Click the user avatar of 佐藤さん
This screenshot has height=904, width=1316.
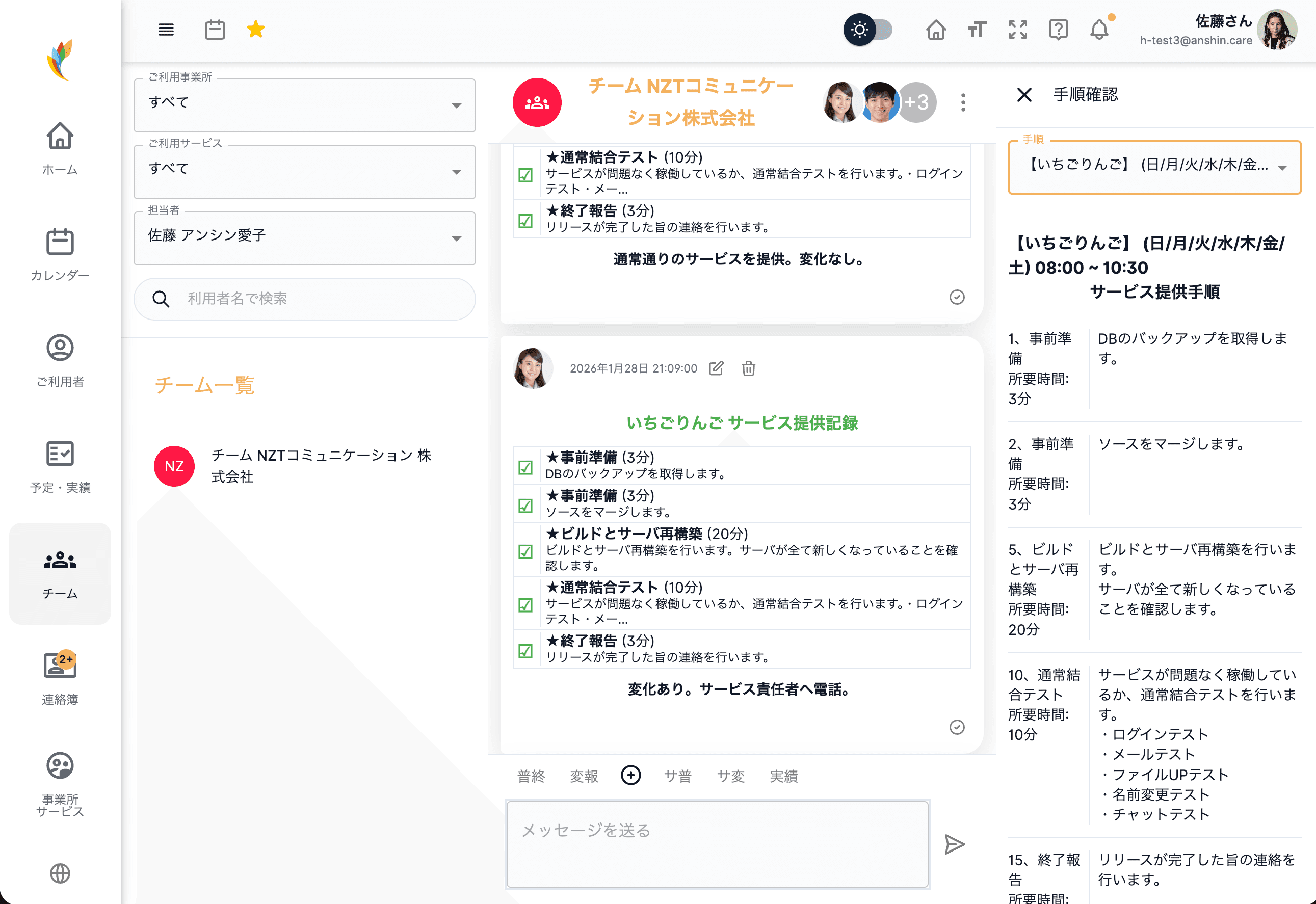(x=1277, y=30)
